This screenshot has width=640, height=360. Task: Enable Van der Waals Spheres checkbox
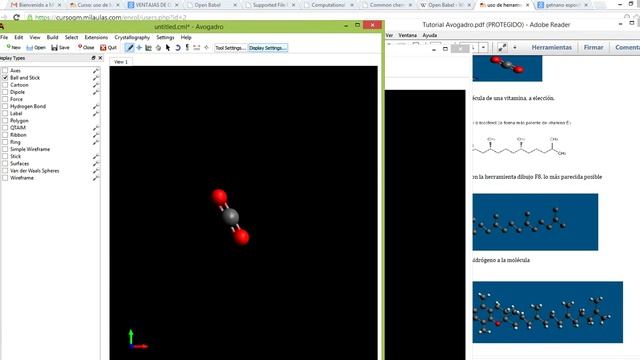click(x=5, y=171)
